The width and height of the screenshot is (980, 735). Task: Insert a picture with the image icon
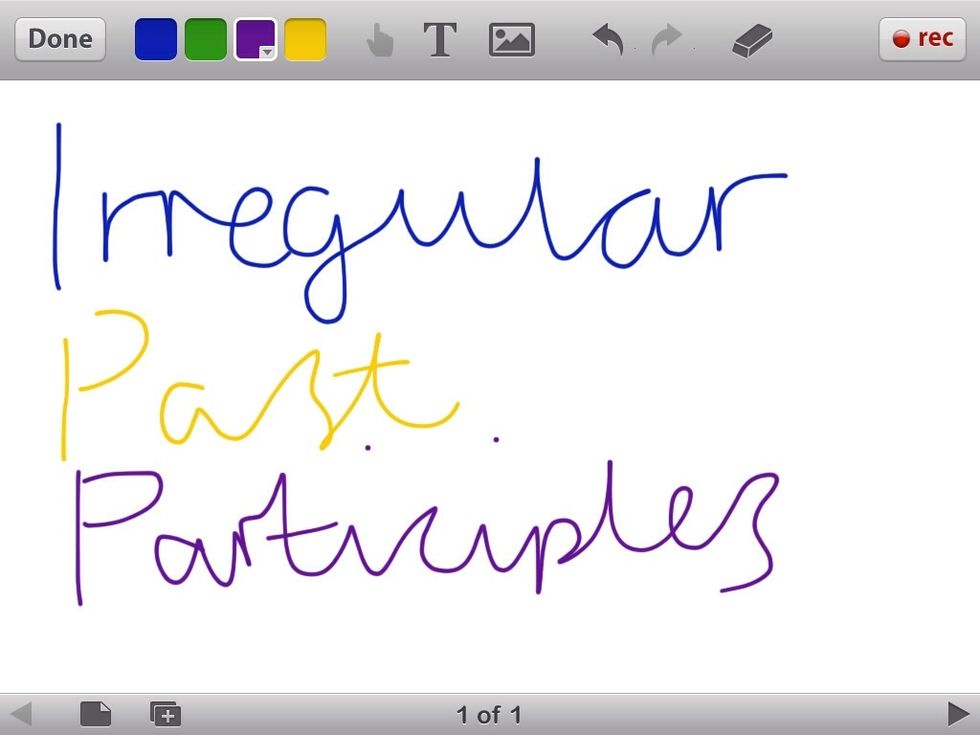point(511,40)
